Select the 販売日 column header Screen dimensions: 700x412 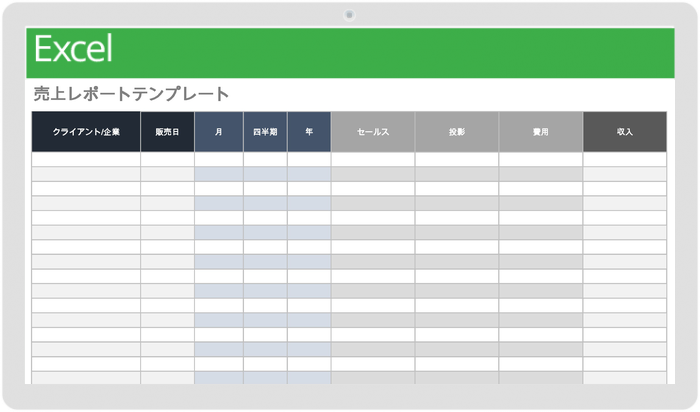(x=167, y=132)
